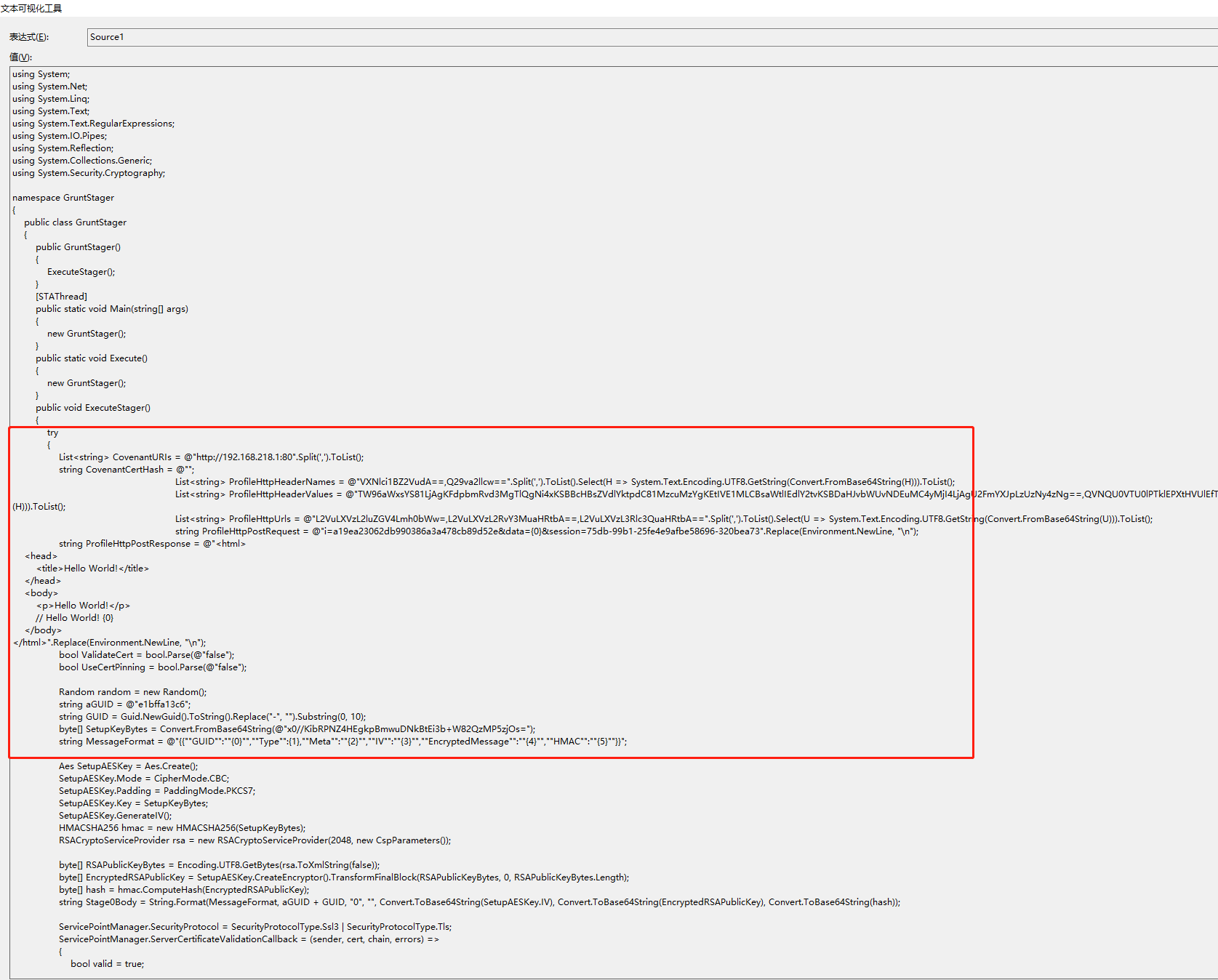
Task: Click the 'bool UseCertPinning' line
Action: [x=153, y=667]
